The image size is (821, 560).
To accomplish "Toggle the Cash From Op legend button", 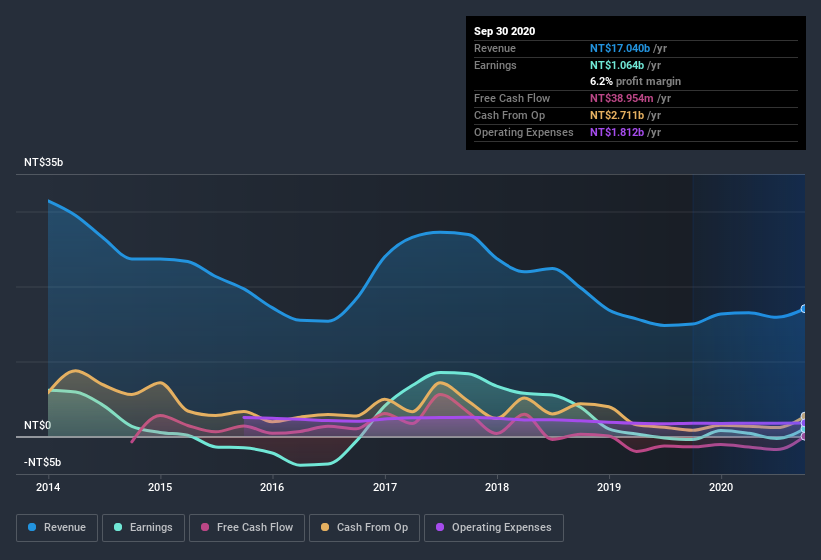I will pyautogui.click(x=364, y=528).
